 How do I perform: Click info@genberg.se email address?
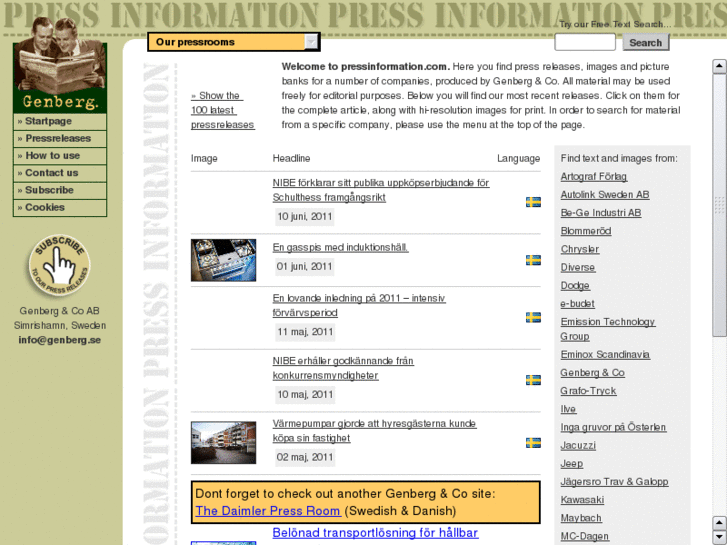click(x=60, y=340)
